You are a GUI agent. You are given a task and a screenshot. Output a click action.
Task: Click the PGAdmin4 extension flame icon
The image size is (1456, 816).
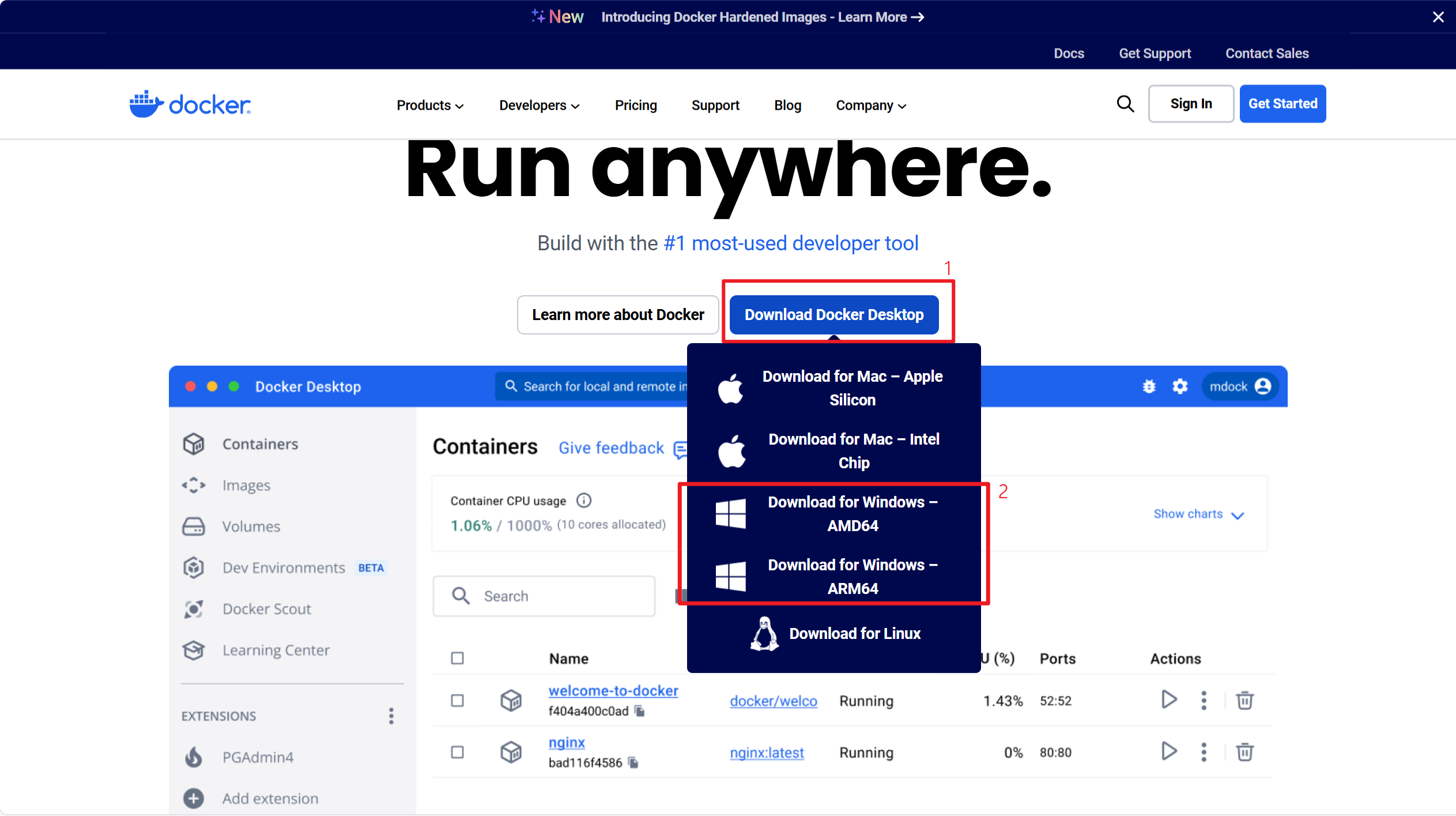[x=194, y=757]
